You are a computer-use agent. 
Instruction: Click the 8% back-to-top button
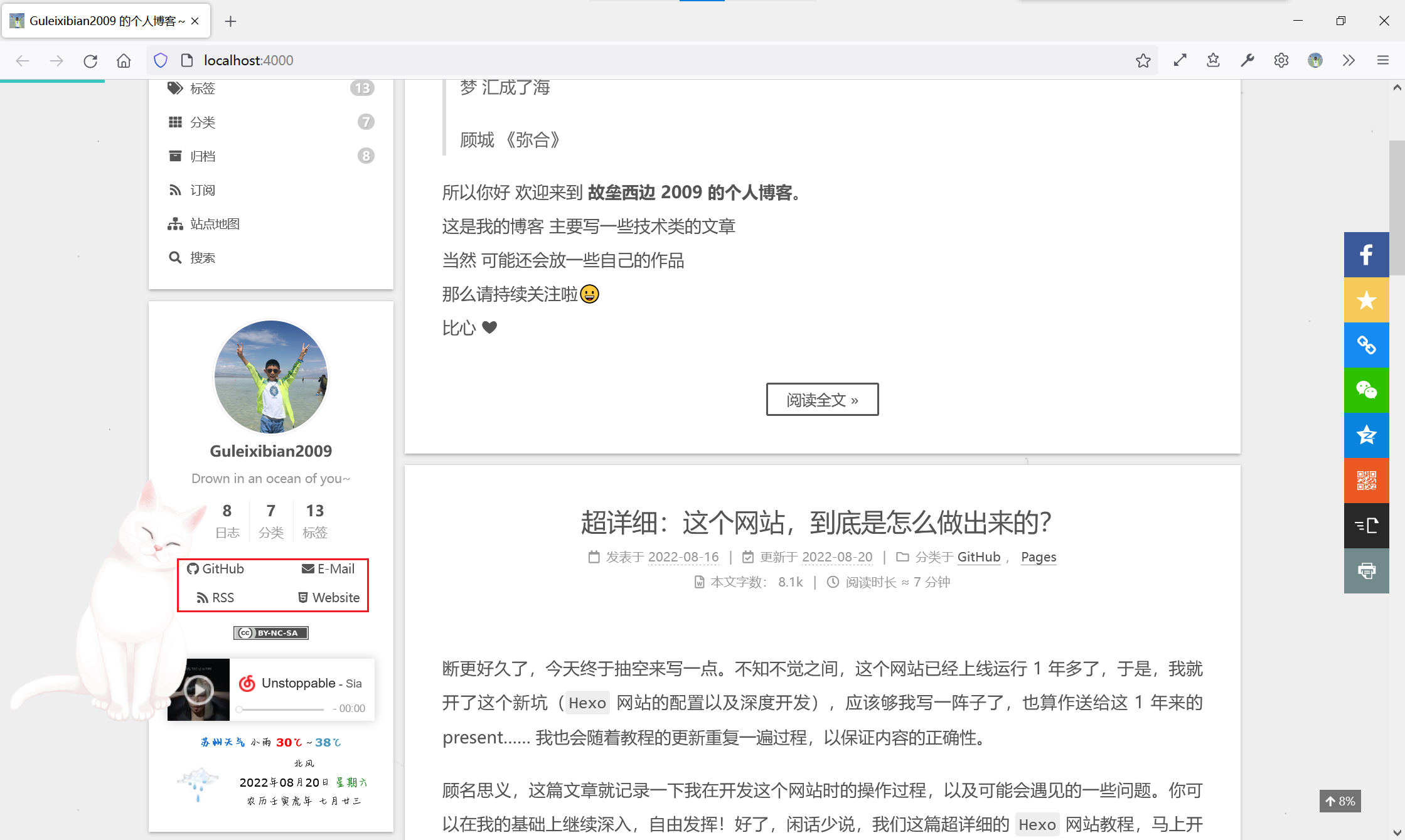(x=1340, y=801)
